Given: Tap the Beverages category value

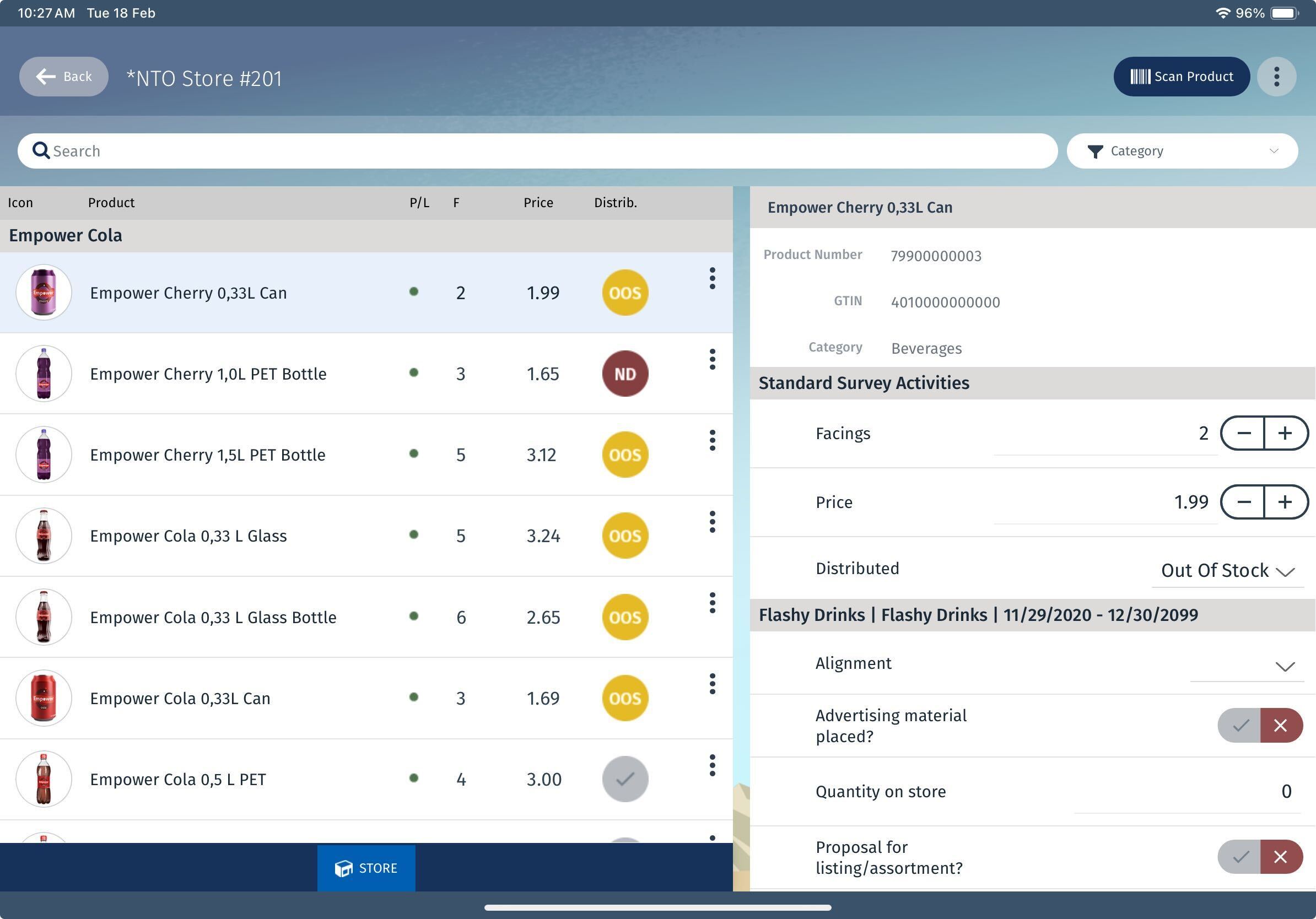Looking at the screenshot, I should point(926,348).
